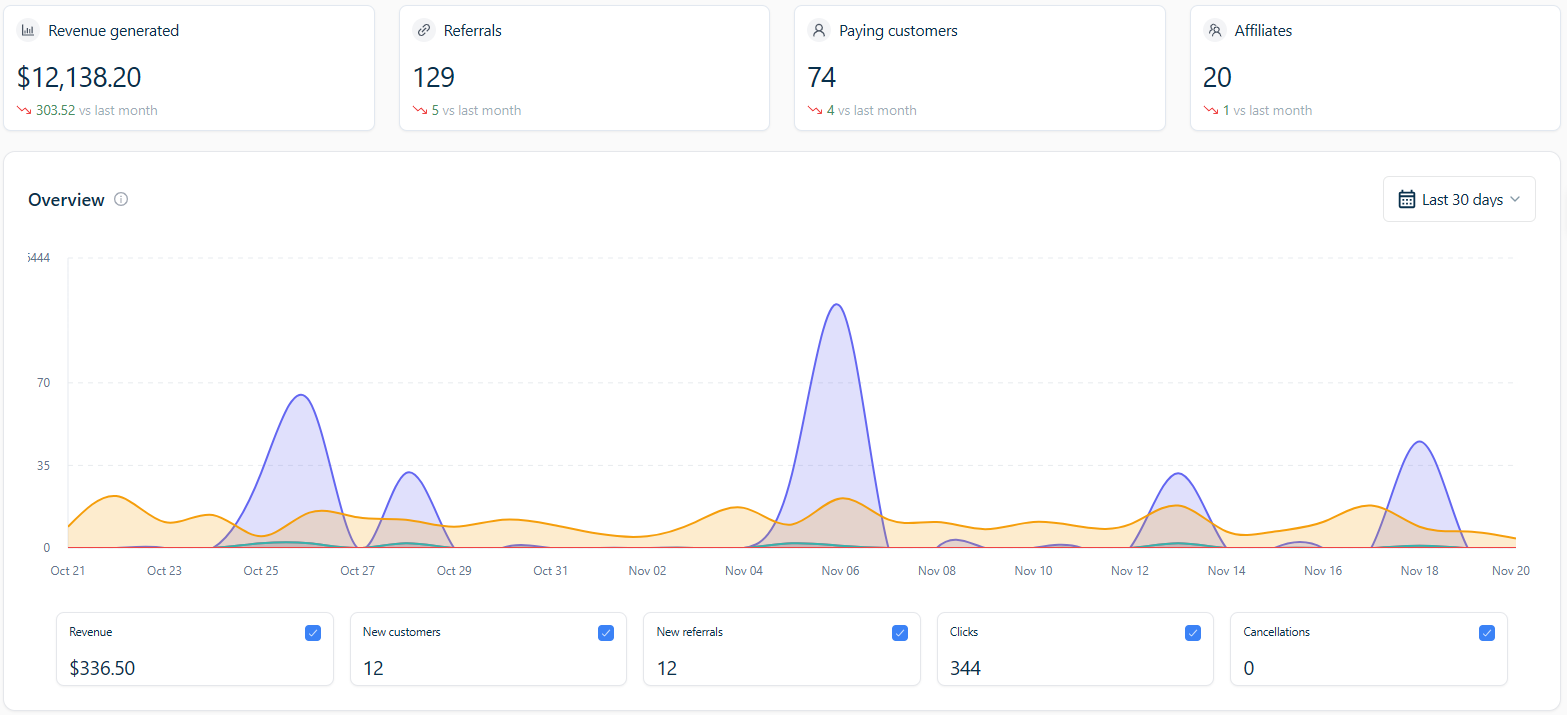The width and height of the screenshot is (1567, 715).
Task: Click the Revenue generated bar chart icon
Action: click(x=28, y=31)
